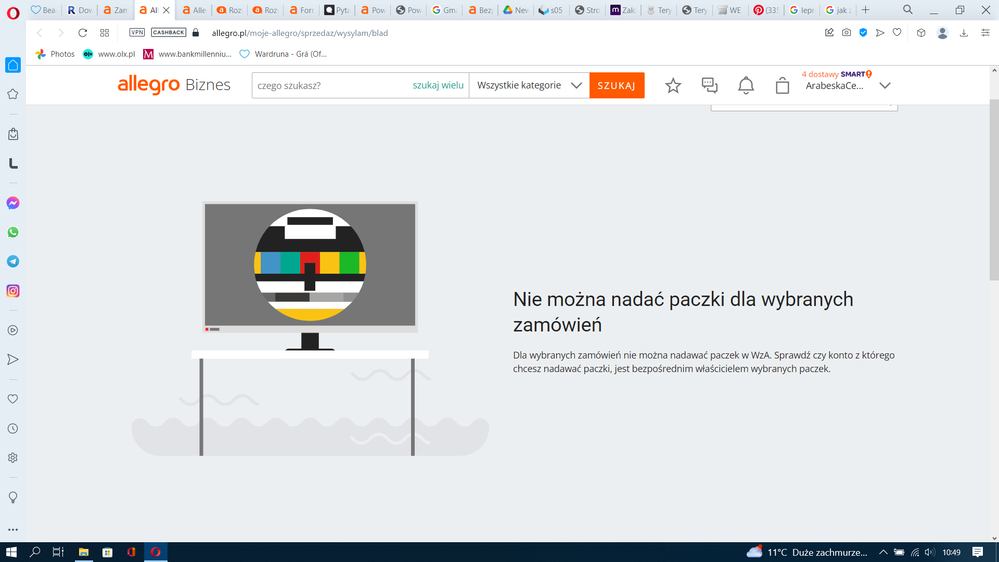Switch to the 's05' tab
This screenshot has width=999, height=562.
(550, 10)
